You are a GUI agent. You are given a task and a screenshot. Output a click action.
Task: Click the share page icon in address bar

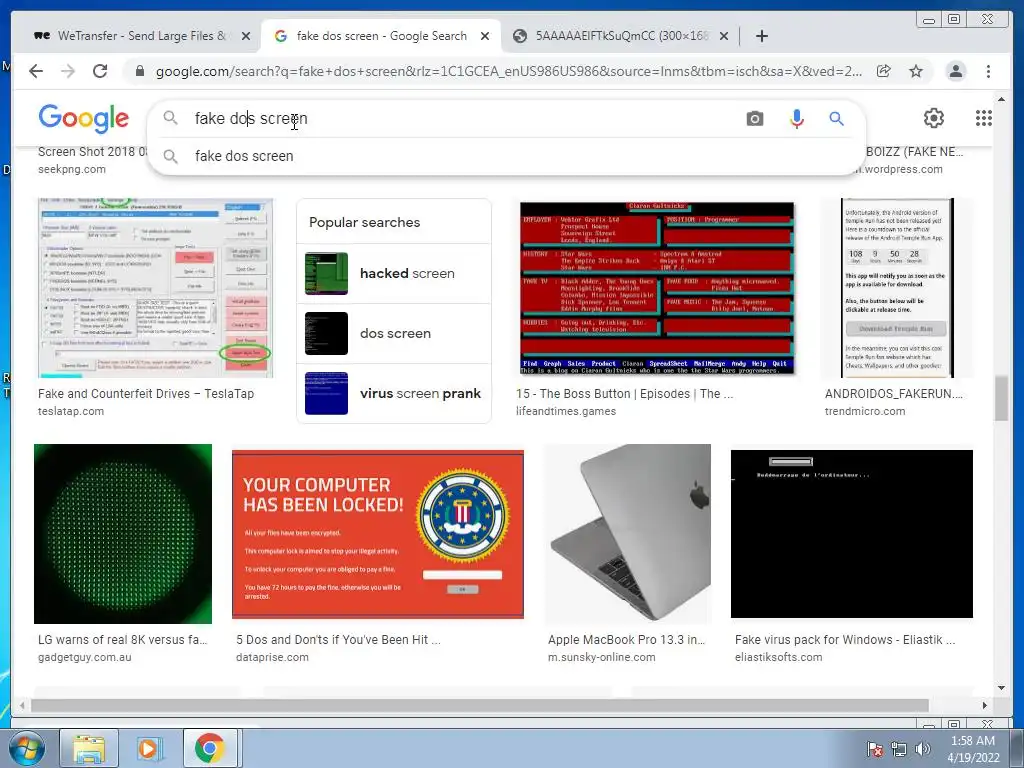click(x=884, y=71)
